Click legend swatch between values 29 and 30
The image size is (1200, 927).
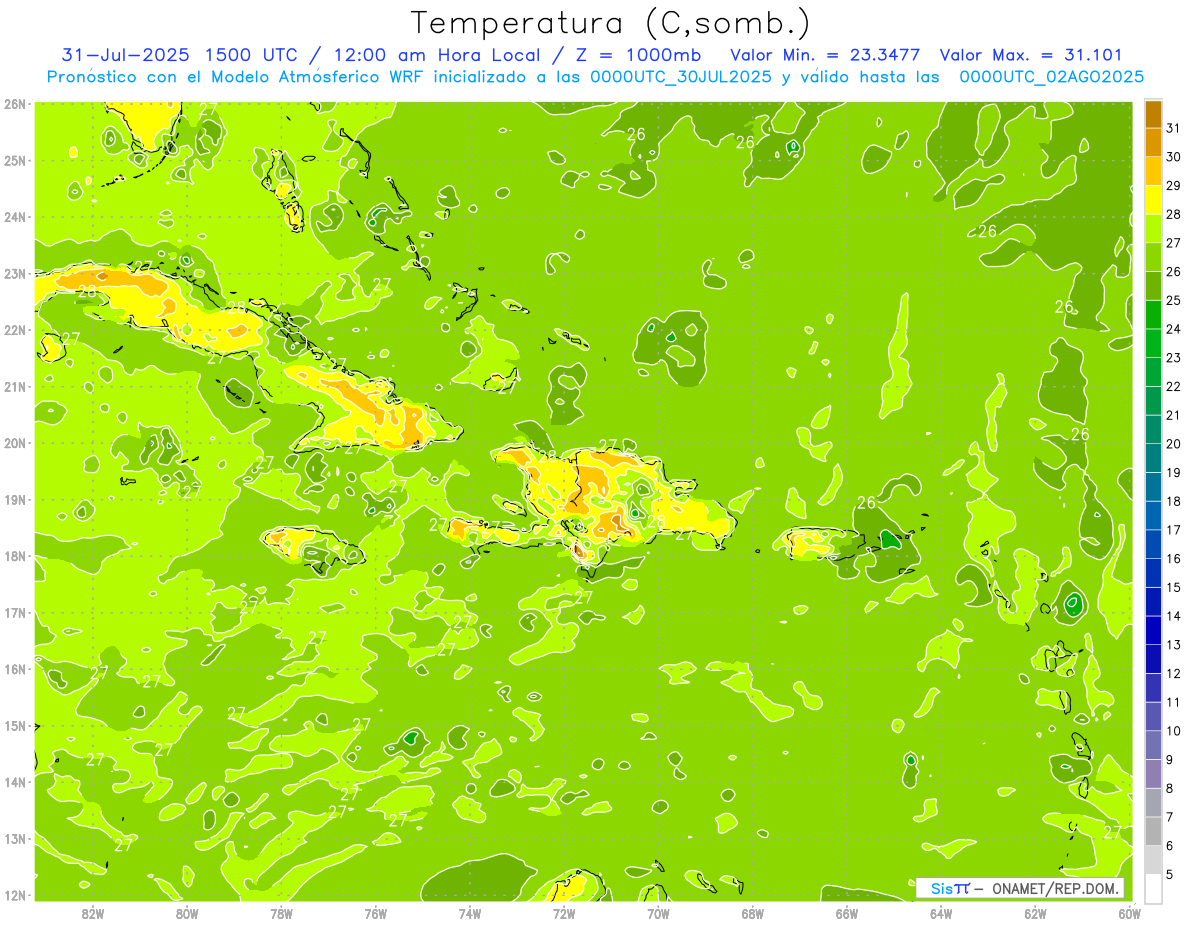pyautogui.click(x=1153, y=171)
